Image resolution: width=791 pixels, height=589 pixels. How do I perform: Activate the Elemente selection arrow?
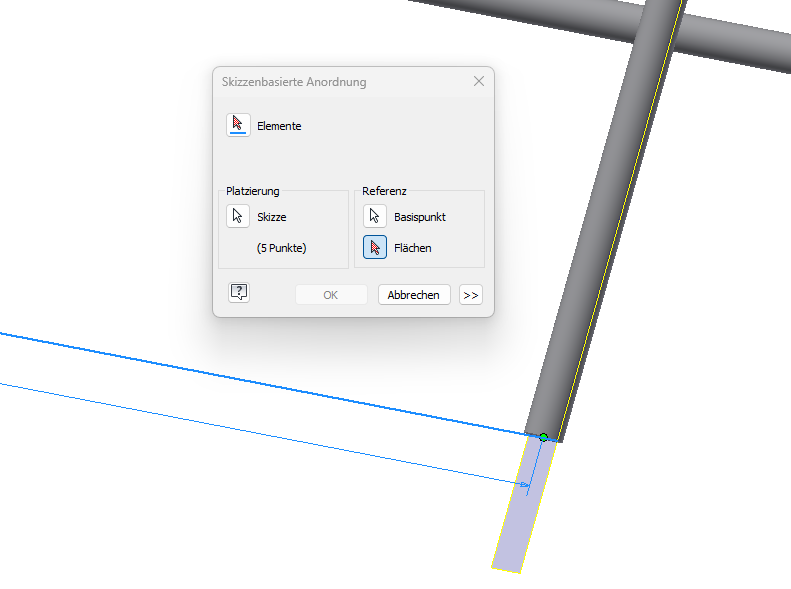point(238,125)
